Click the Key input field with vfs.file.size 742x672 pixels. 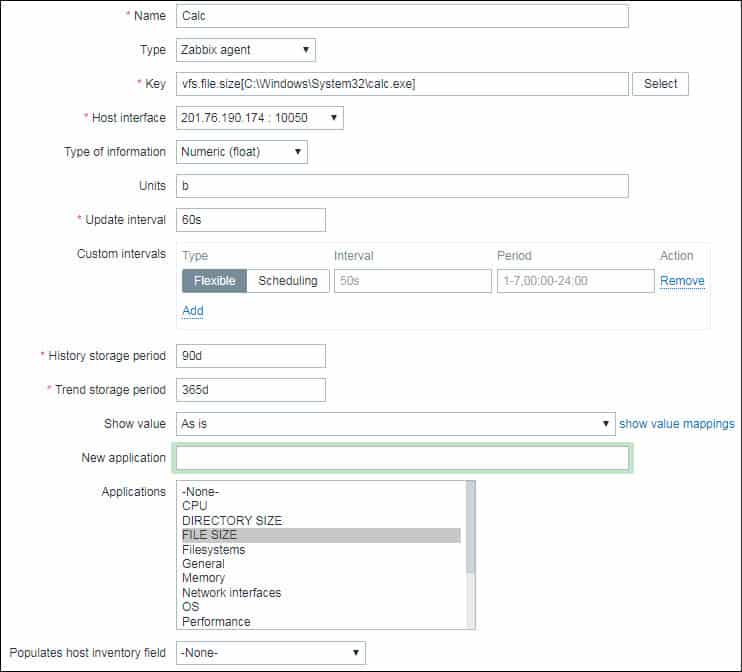tap(402, 84)
